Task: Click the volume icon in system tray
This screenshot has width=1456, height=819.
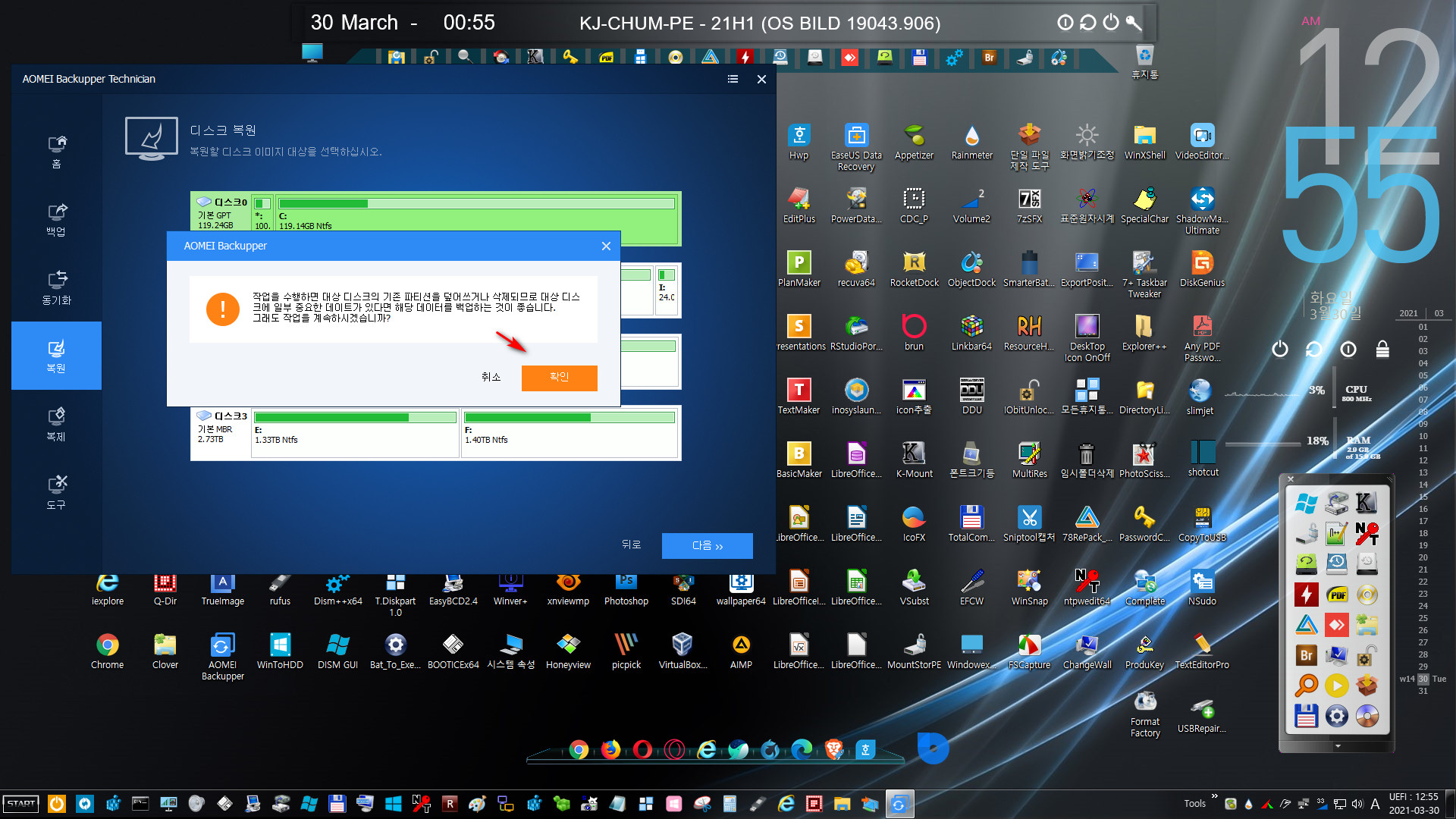Action: [1357, 804]
